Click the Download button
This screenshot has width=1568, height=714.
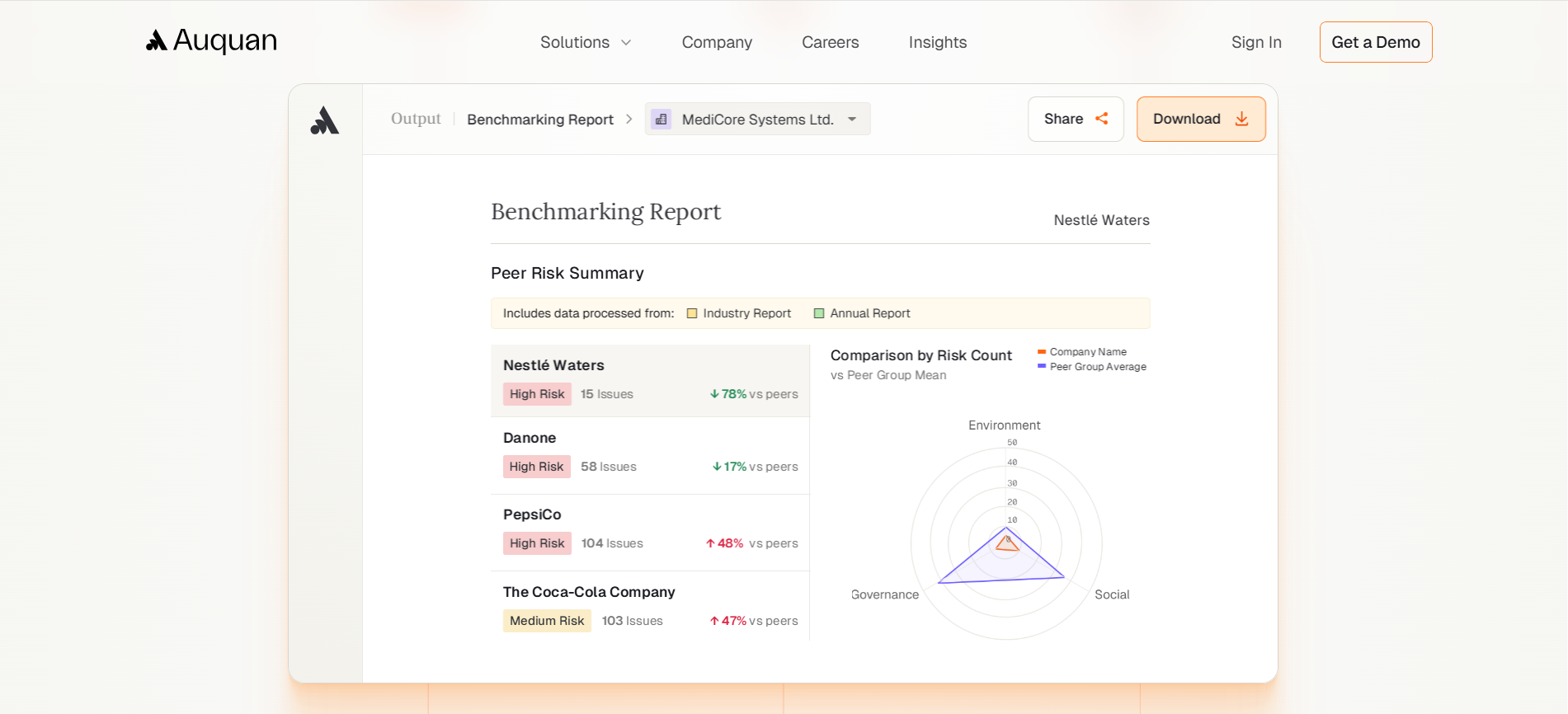click(1201, 119)
